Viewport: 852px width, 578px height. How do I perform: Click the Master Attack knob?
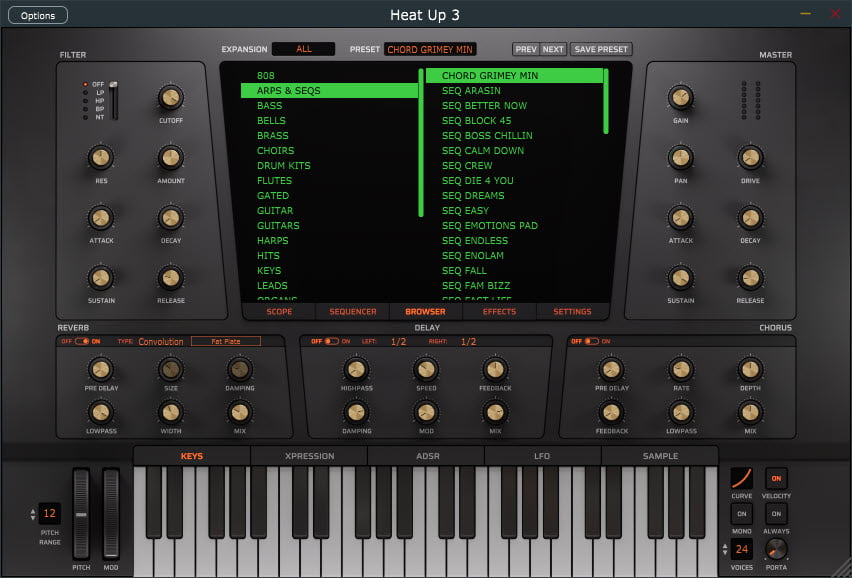coord(680,218)
